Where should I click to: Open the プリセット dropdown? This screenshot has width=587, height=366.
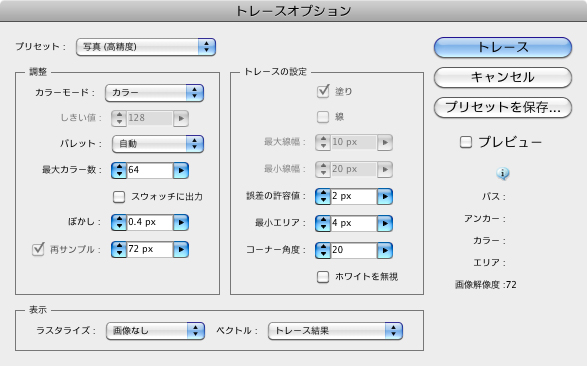(146, 47)
